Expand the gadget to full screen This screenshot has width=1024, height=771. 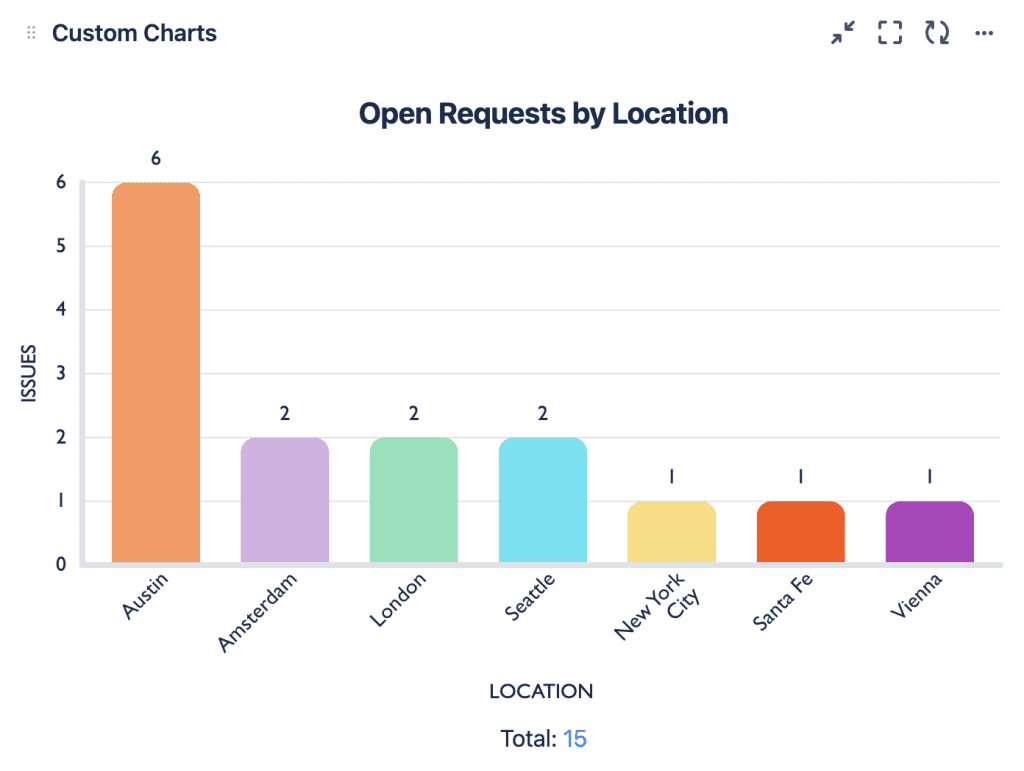coord(889,33)
